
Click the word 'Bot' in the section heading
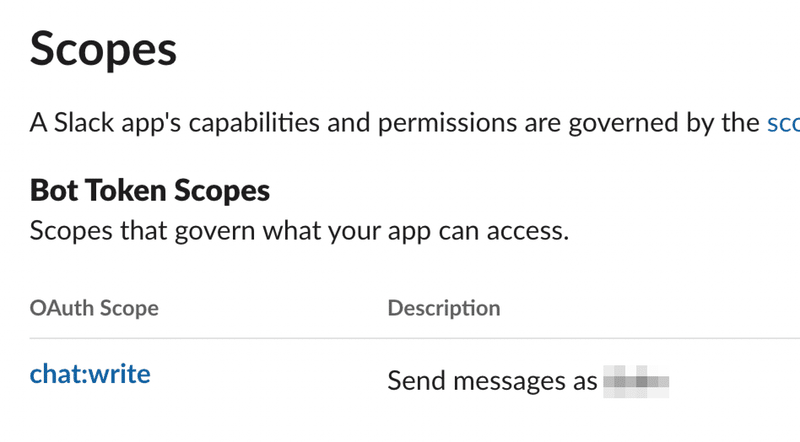pos(53,189)
